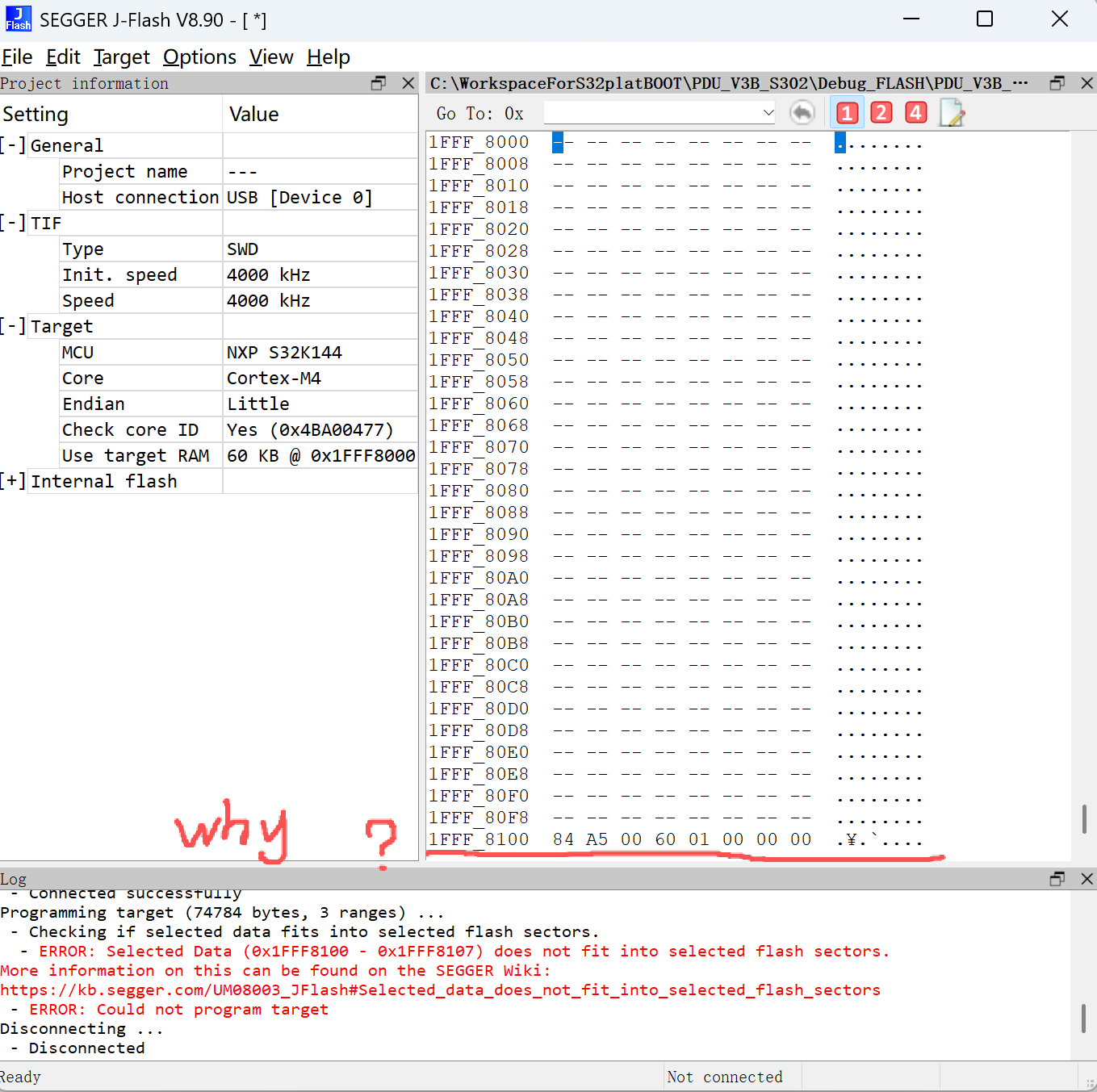Open the View menu
The height and width of the screenshot is (1092, 1097).
coord(271,57)
